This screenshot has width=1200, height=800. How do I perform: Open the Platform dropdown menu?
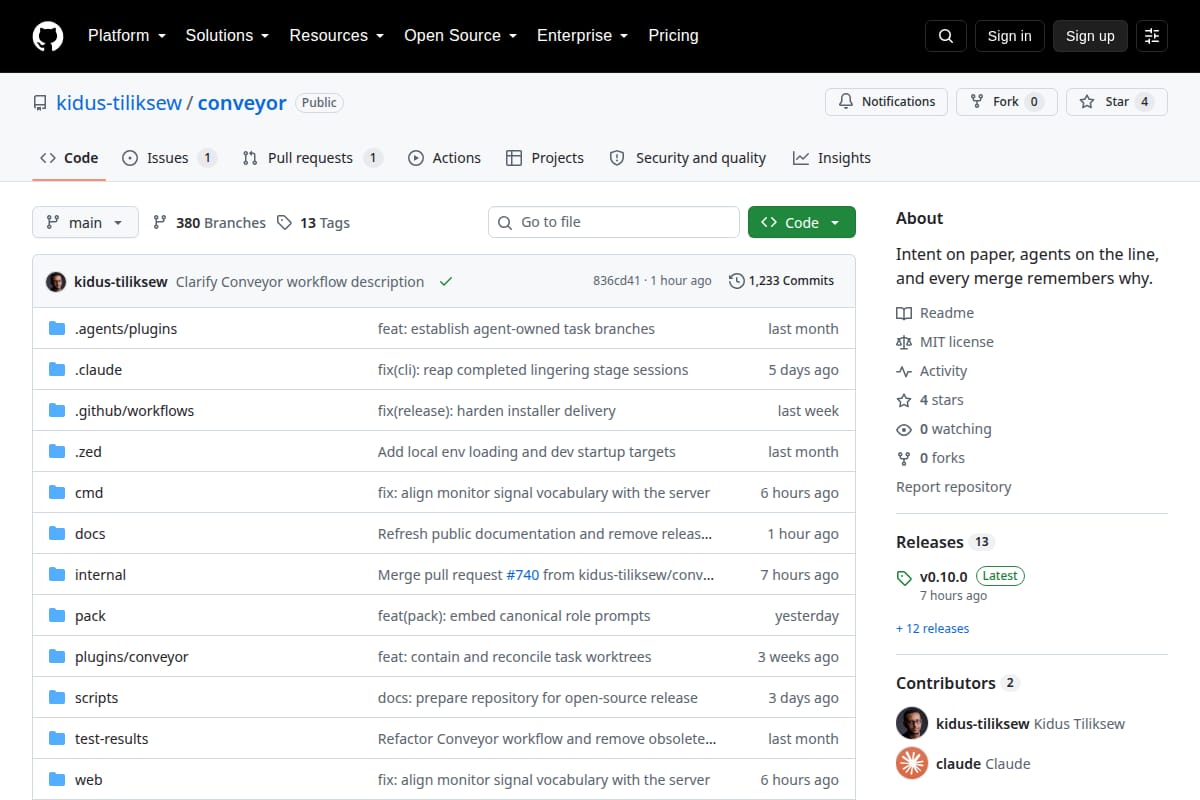126,36
